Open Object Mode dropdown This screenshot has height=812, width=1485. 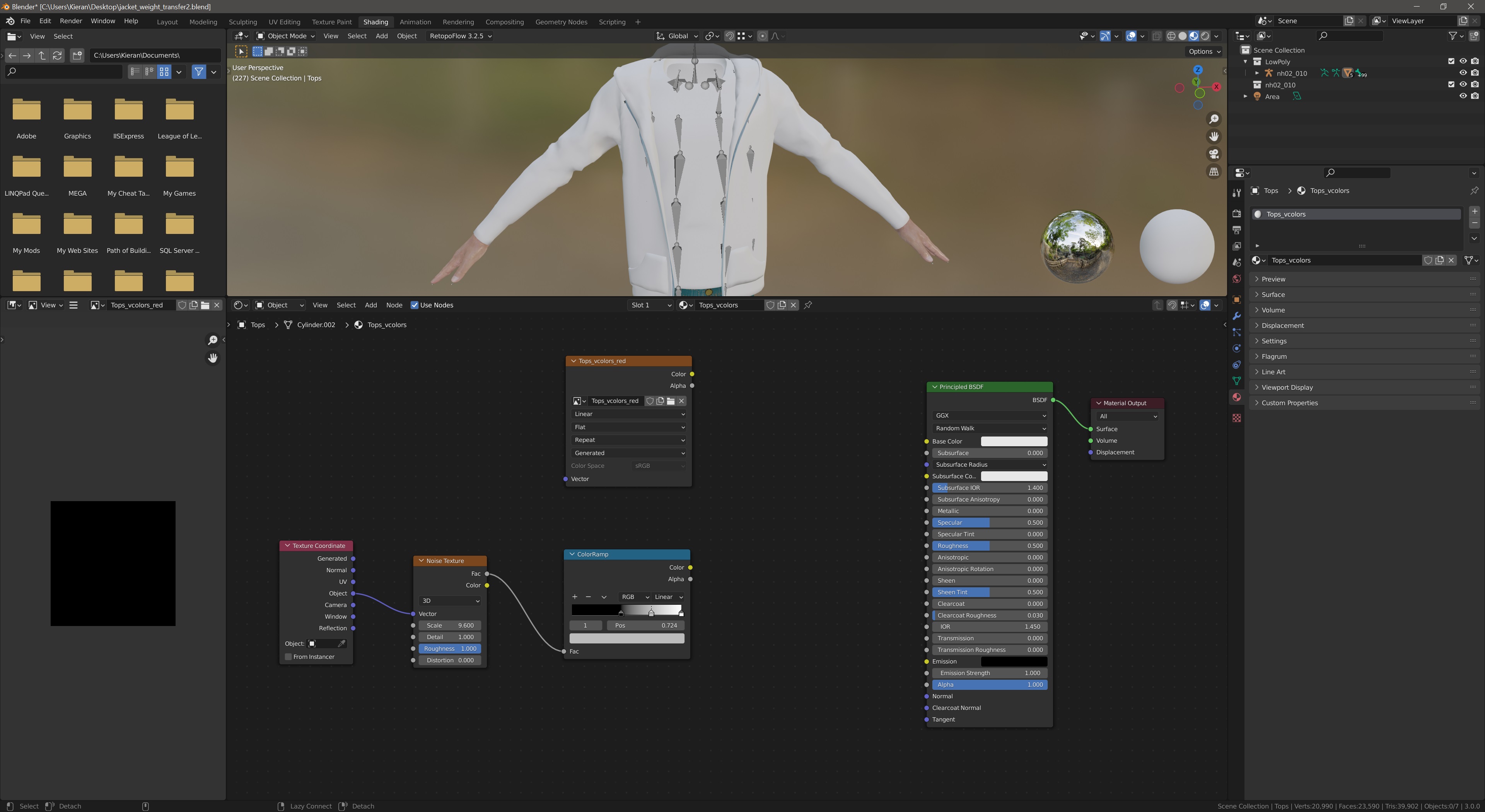[x=285, y=36]
